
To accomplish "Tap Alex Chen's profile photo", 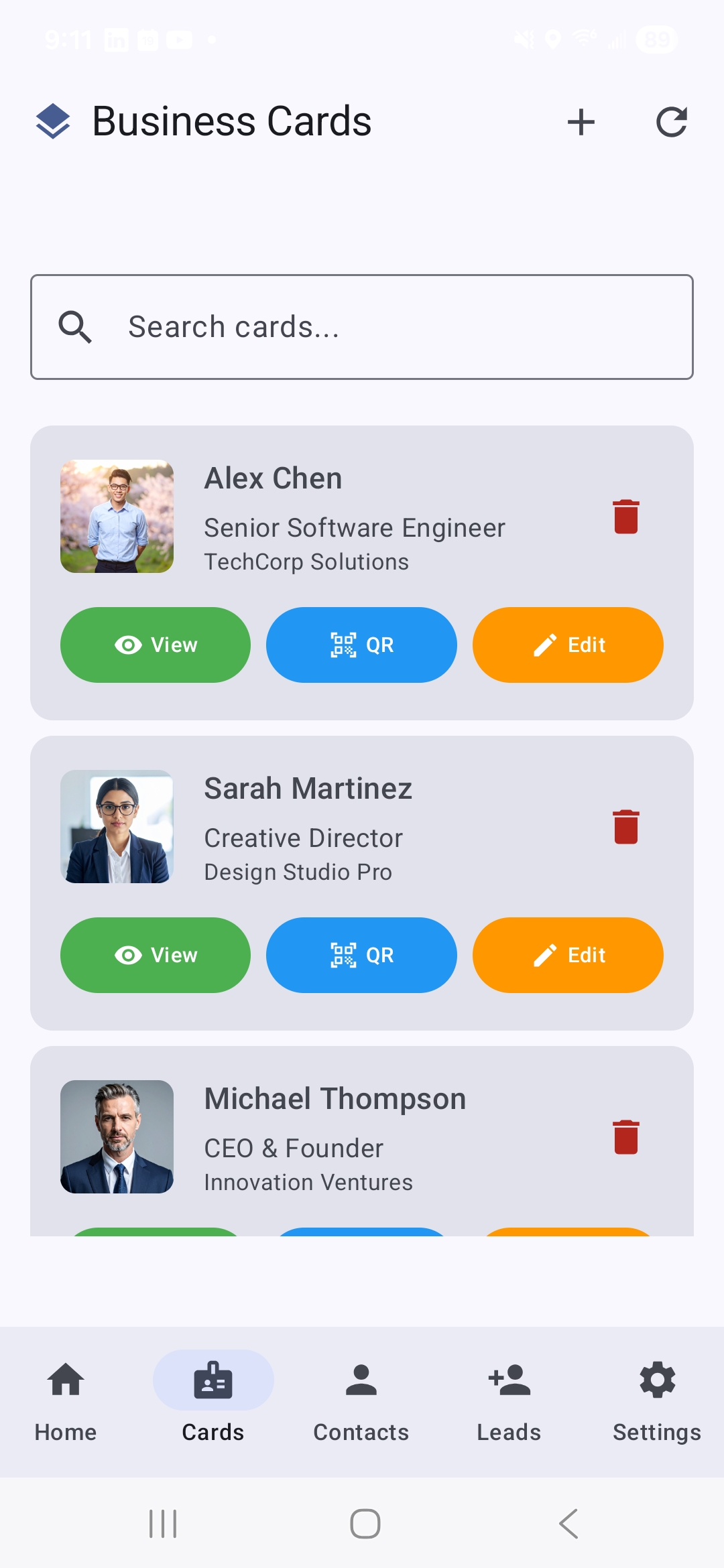I will (x=117, y=517).
